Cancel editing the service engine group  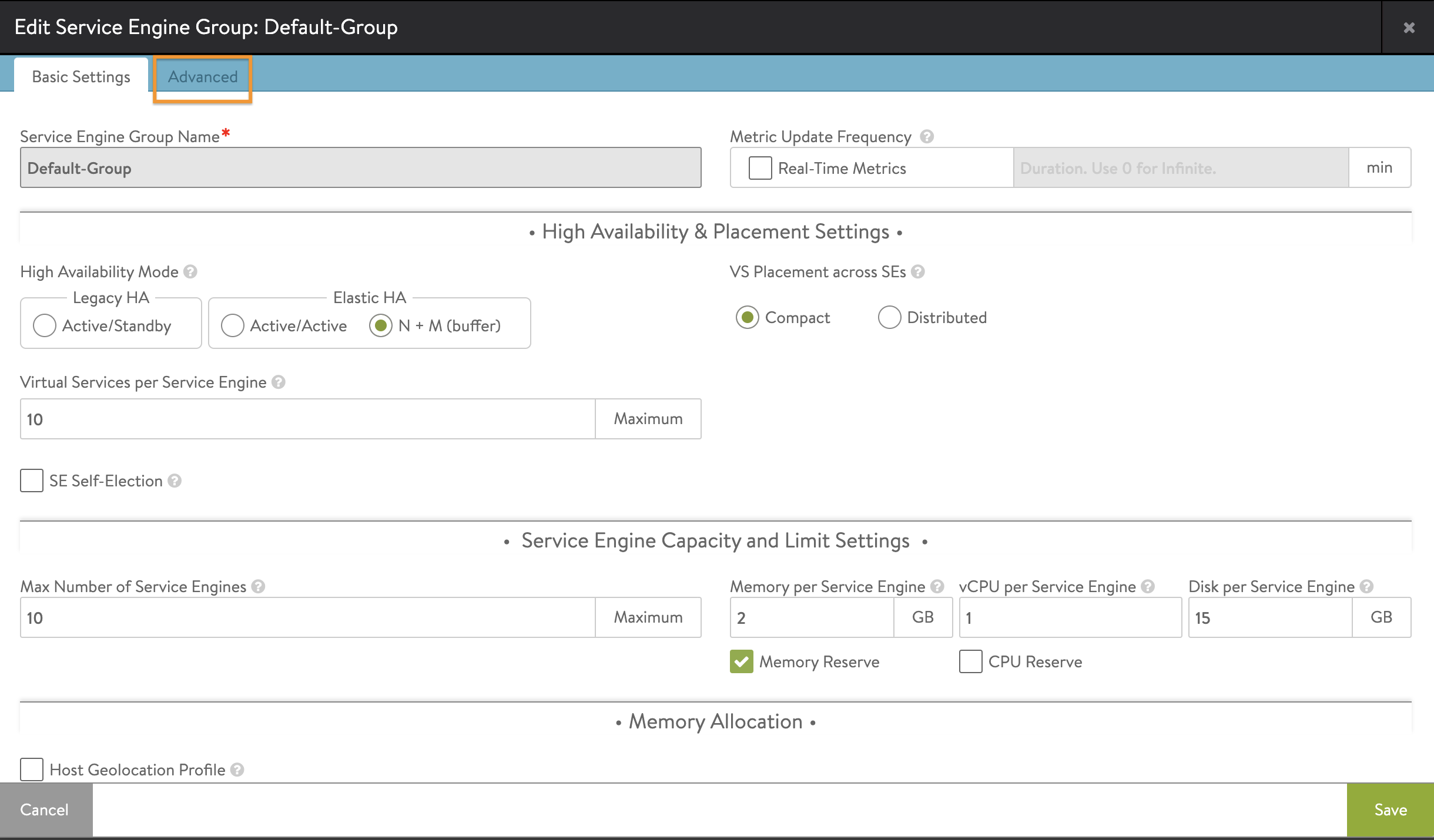[x=45, y=809]
